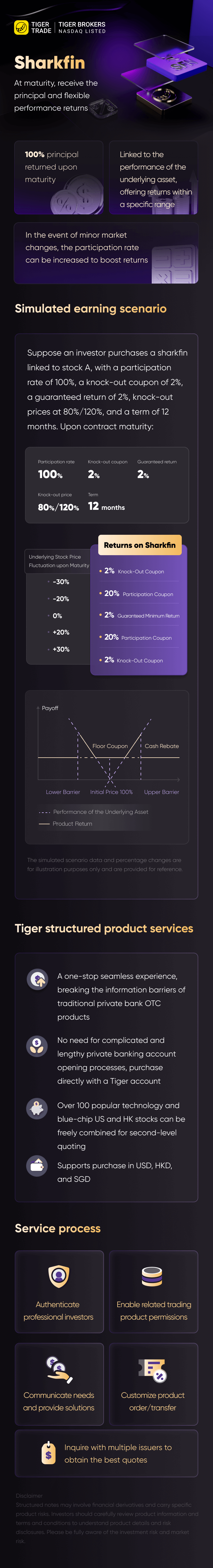Viewport: 213px width, 1568px height.
Task: Click the money bag inquire icon
Action: (x=48, y=1452)
